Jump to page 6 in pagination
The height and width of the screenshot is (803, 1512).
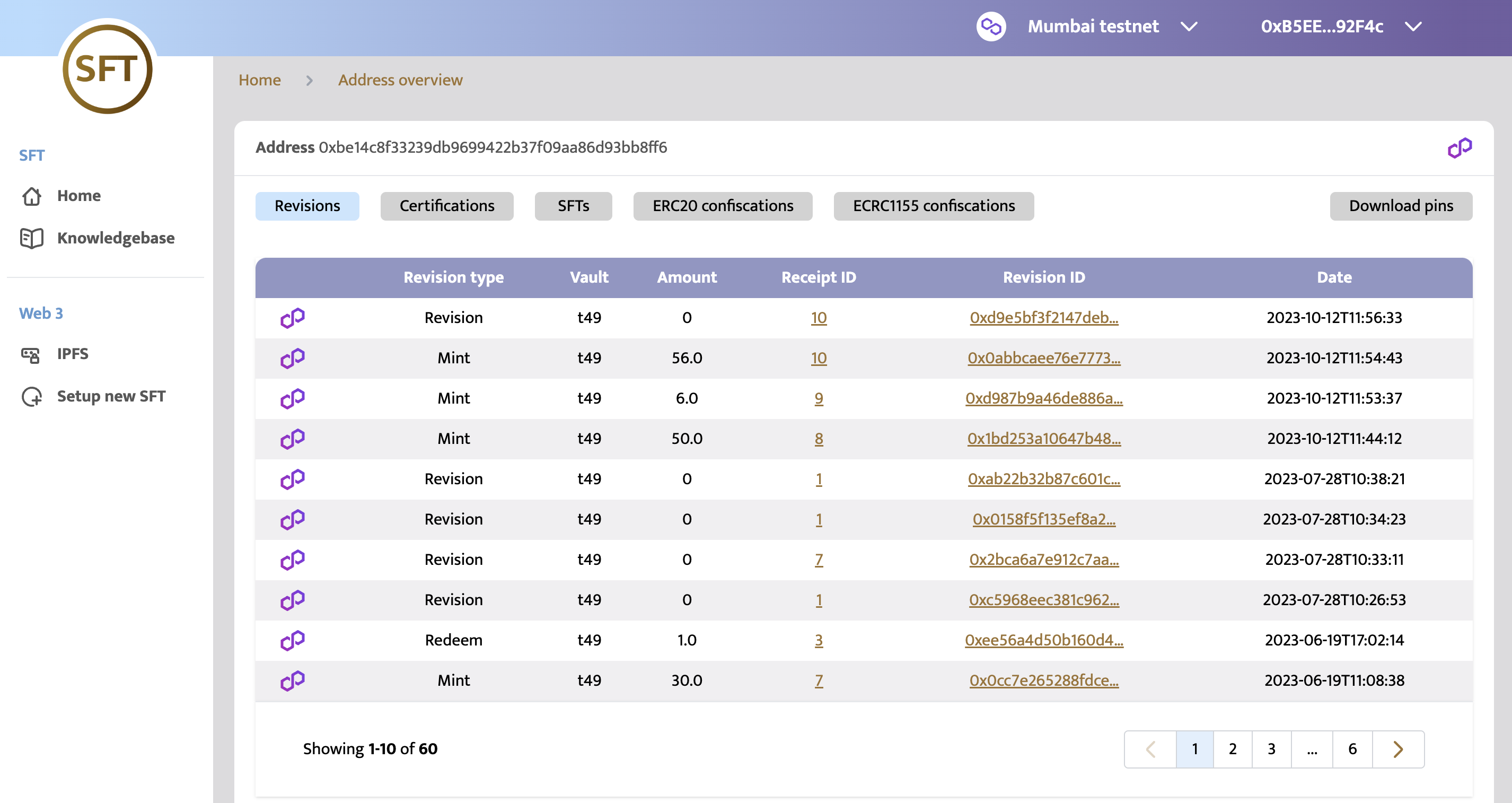pyautogui.click(x=1352, y=749)
